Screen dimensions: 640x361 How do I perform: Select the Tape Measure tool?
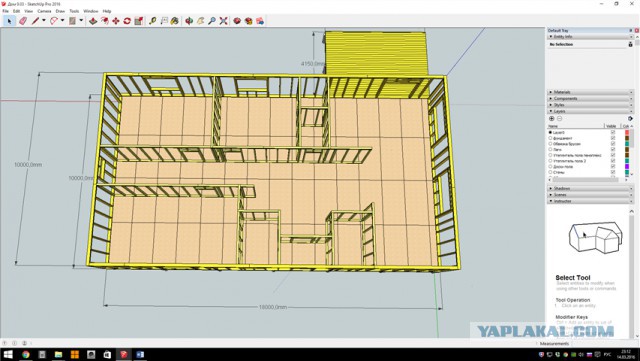(x=153, y=20)
